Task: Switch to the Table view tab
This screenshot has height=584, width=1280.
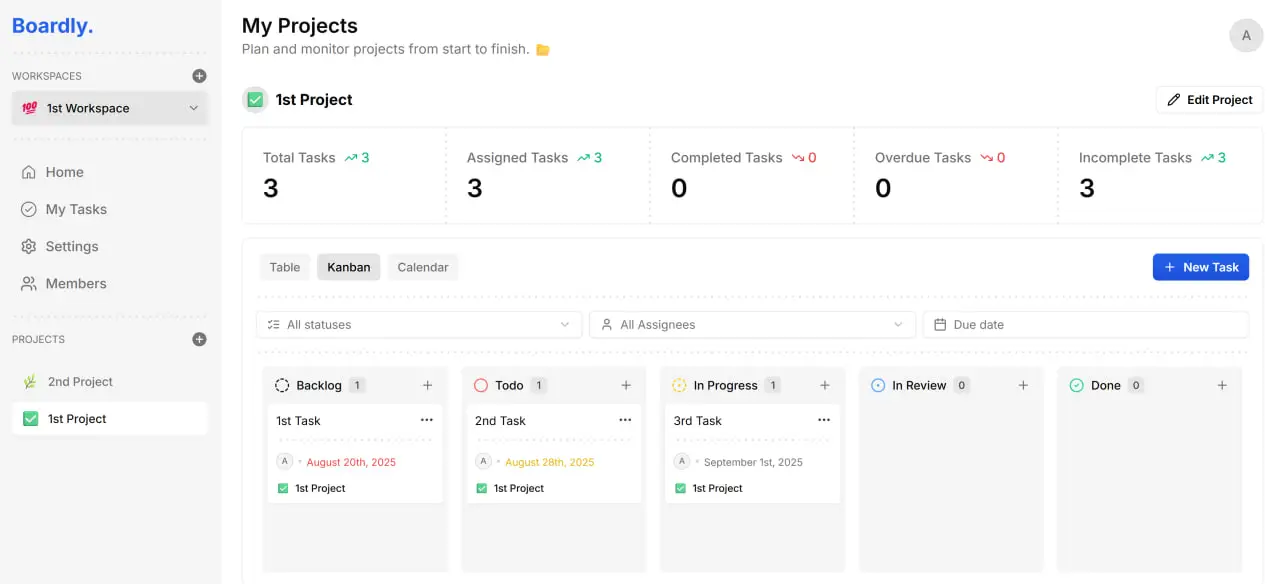Action: coord(285,267)
